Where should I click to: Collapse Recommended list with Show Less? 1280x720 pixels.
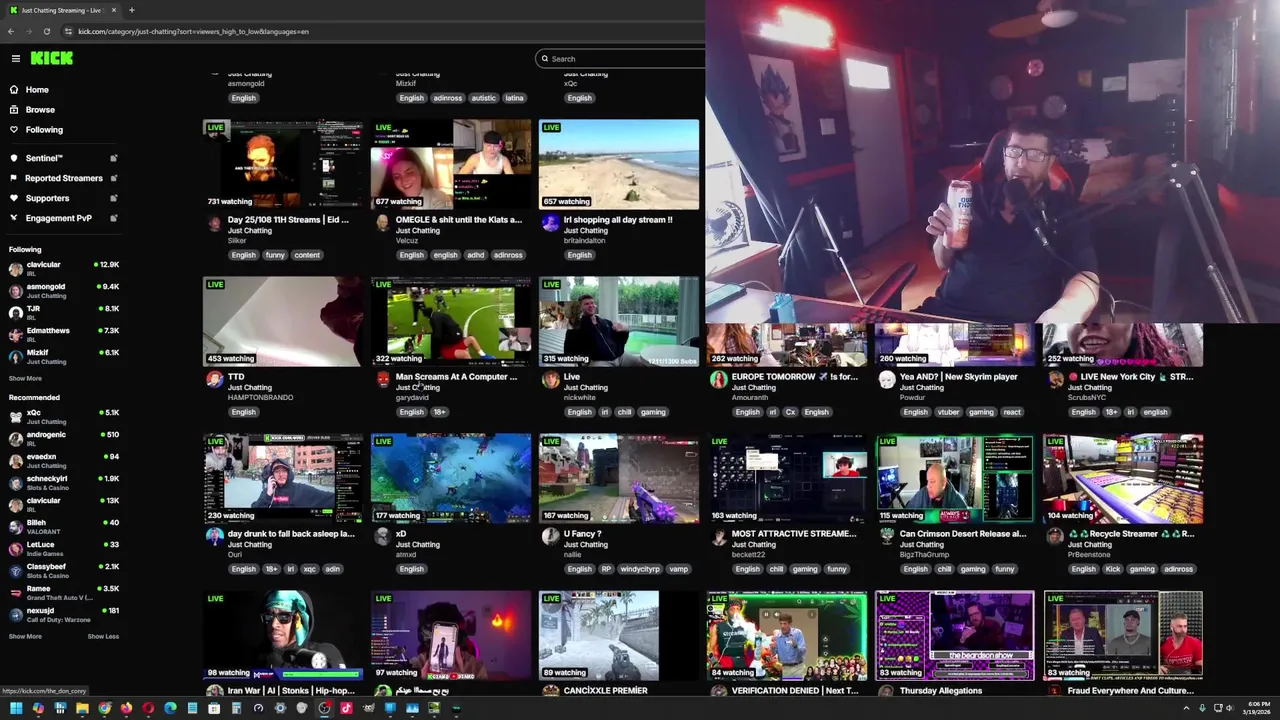103,636
